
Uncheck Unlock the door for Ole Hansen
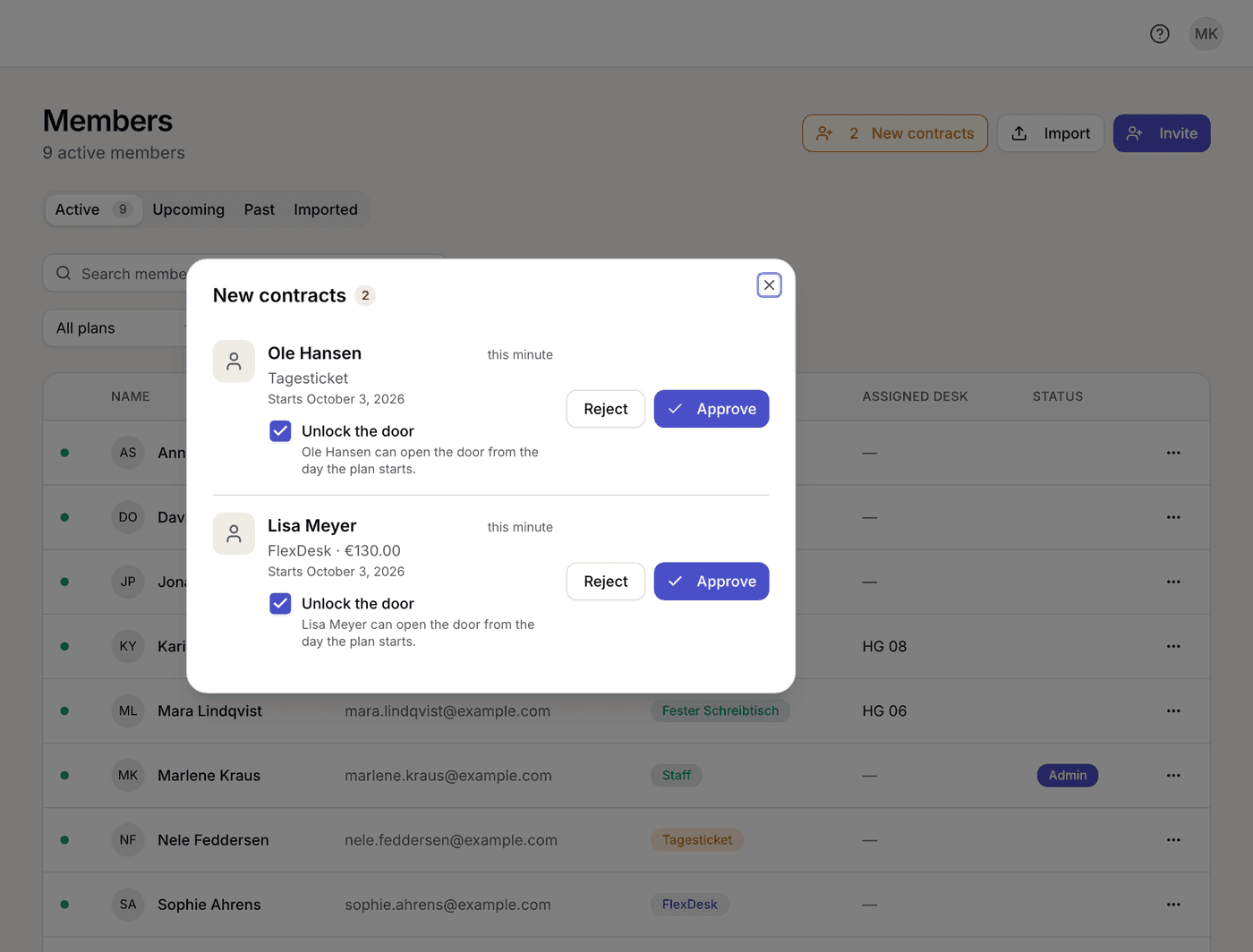(x=280, y=431)
